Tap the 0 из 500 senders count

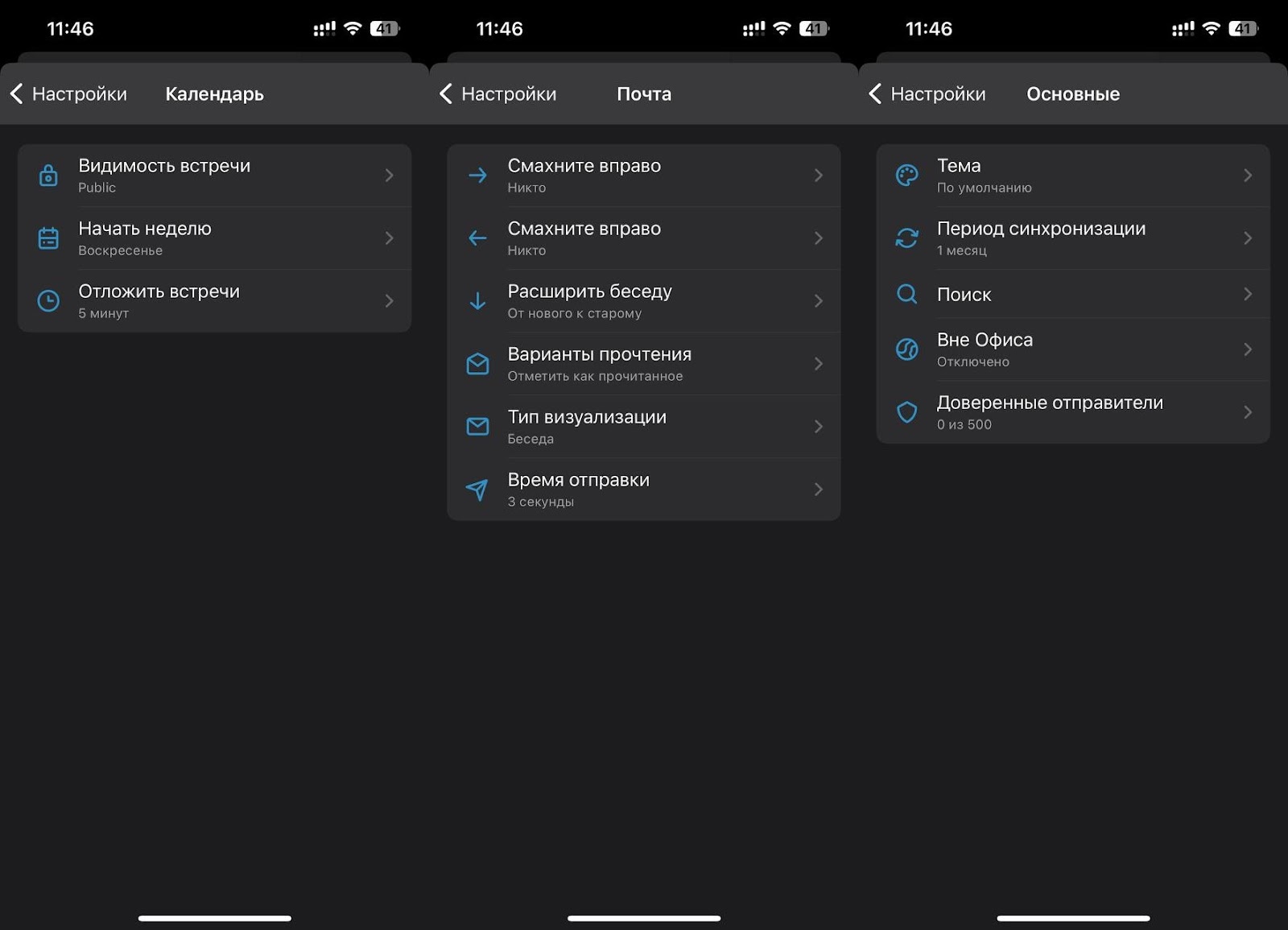coord(964,424)
